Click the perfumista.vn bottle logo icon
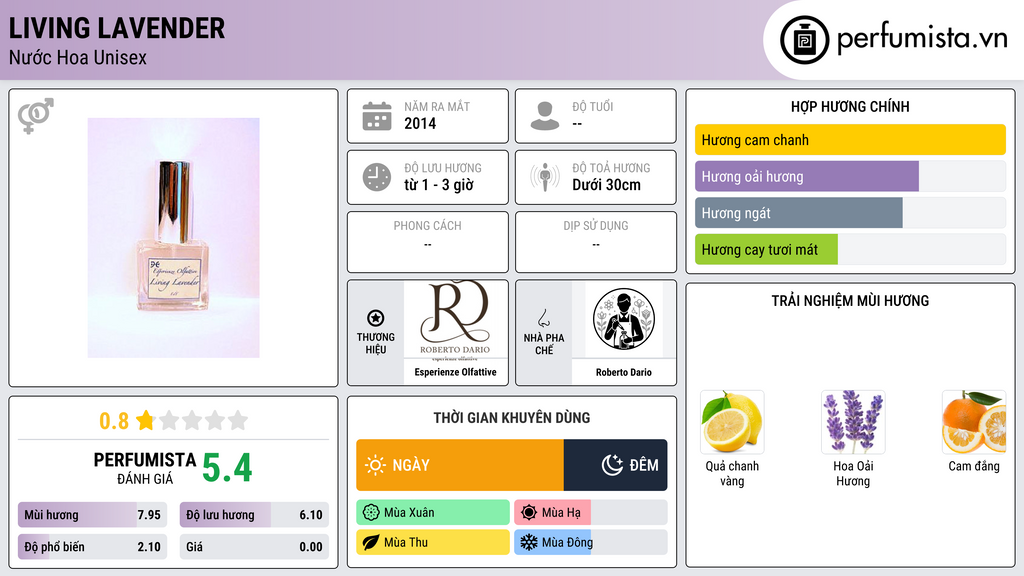 [x=804, y=40]
